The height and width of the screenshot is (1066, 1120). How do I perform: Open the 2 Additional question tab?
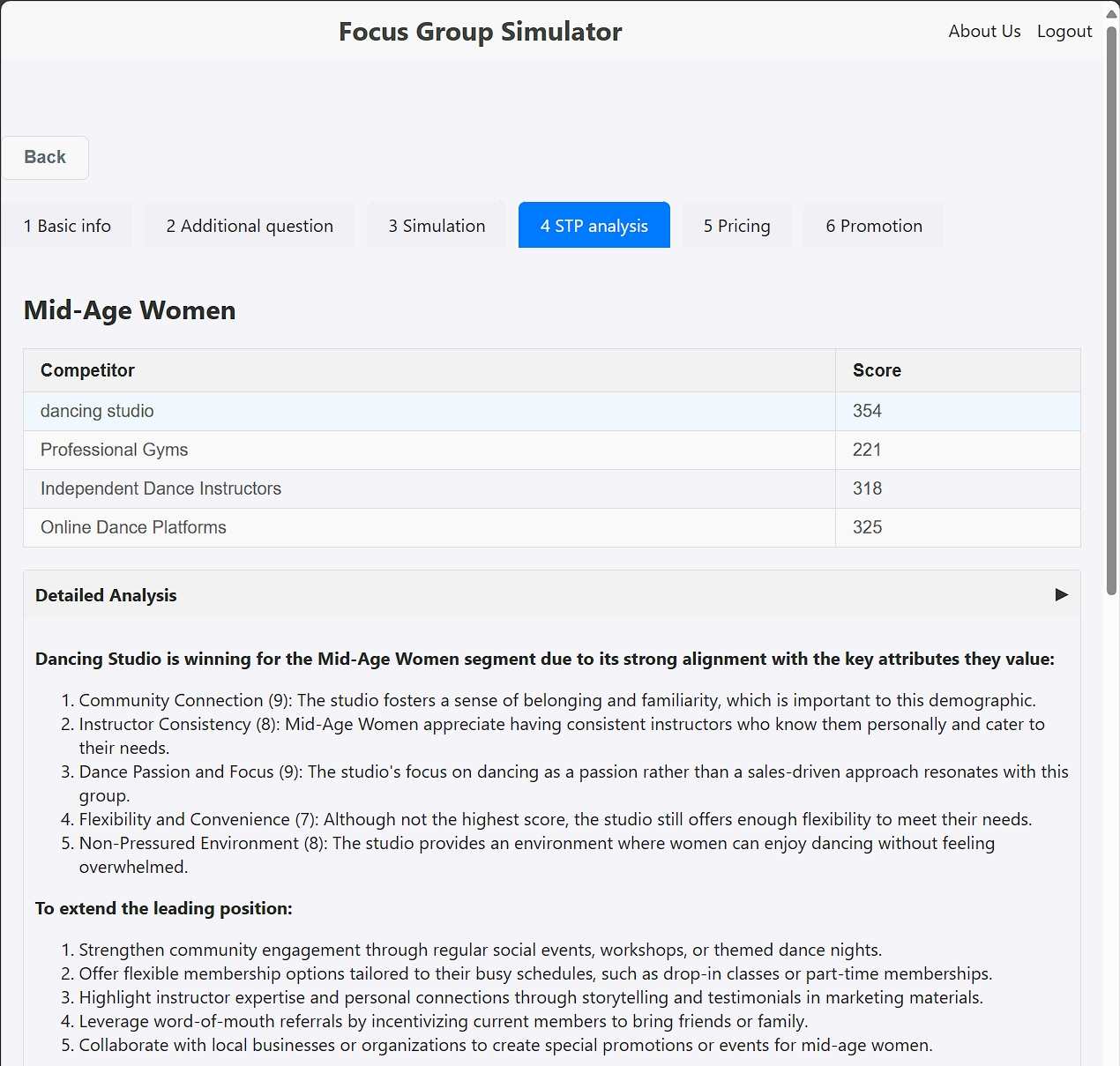(x=250, y=226)
